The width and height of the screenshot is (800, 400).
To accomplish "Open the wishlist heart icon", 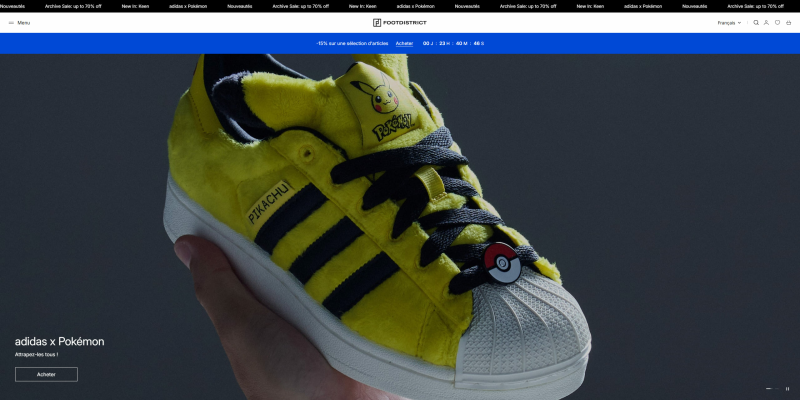I will [x=778, y=22].
